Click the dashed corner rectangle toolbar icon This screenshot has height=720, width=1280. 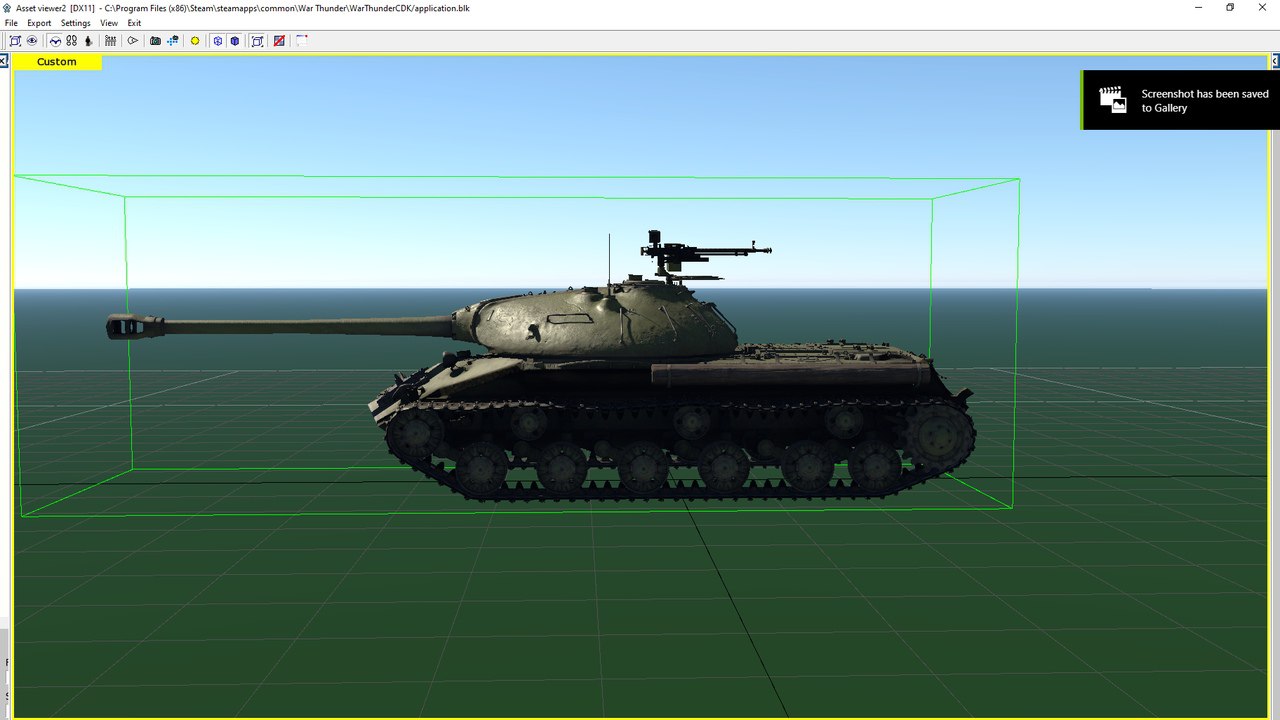pos(301,41)
